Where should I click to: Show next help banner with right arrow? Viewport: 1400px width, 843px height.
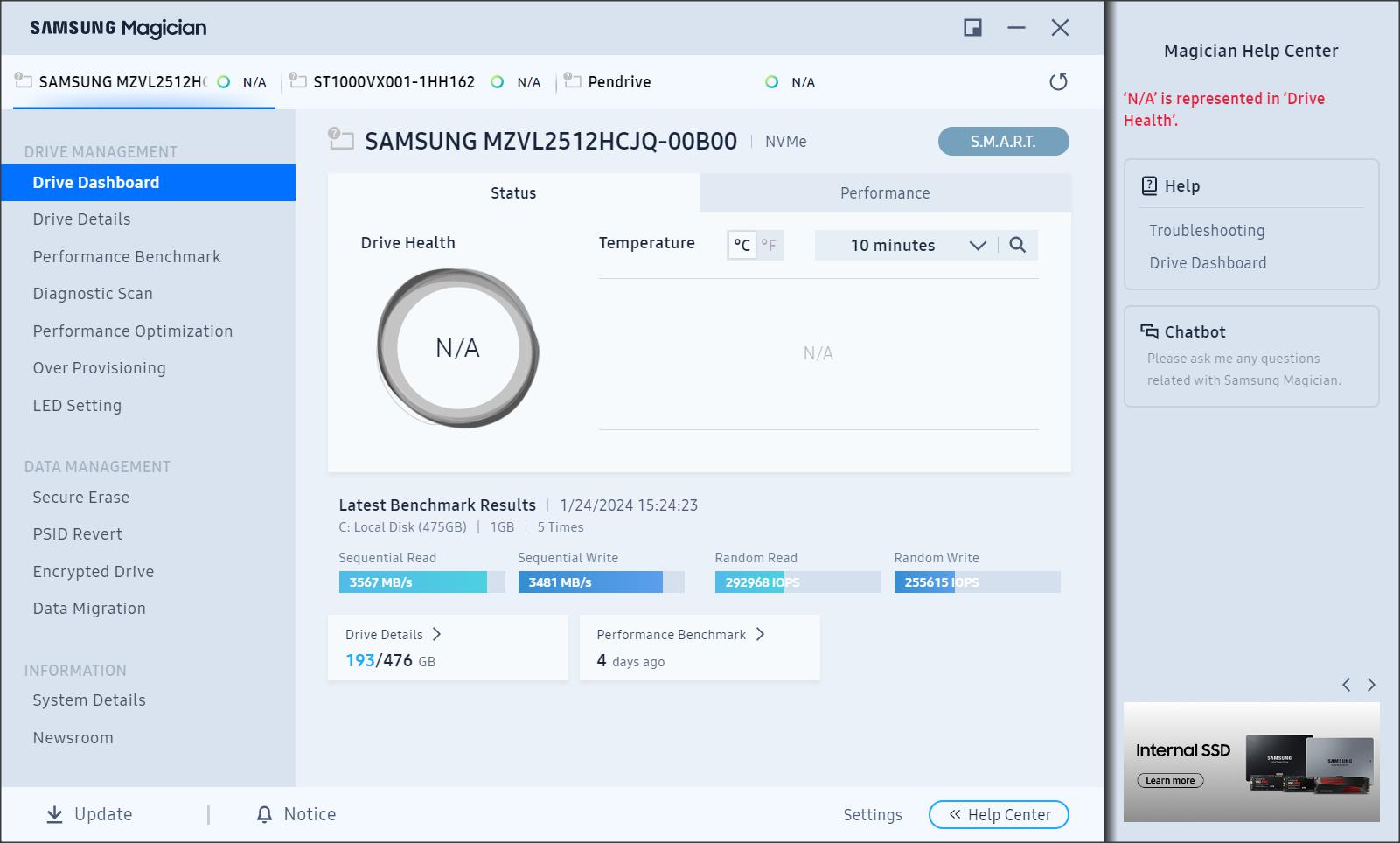1371,685
